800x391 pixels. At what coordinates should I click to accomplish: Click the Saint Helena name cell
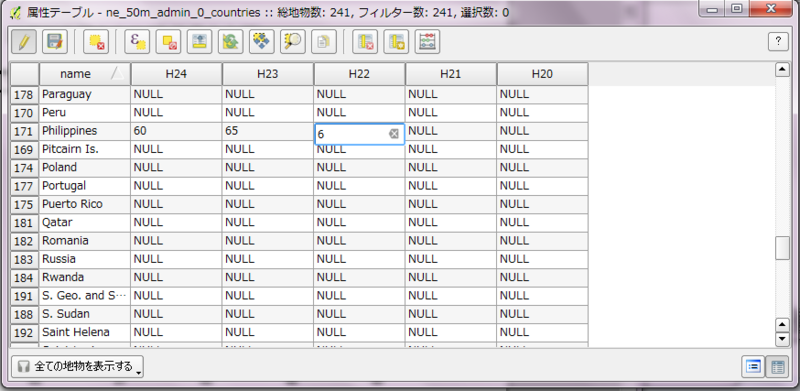point(85,333)
